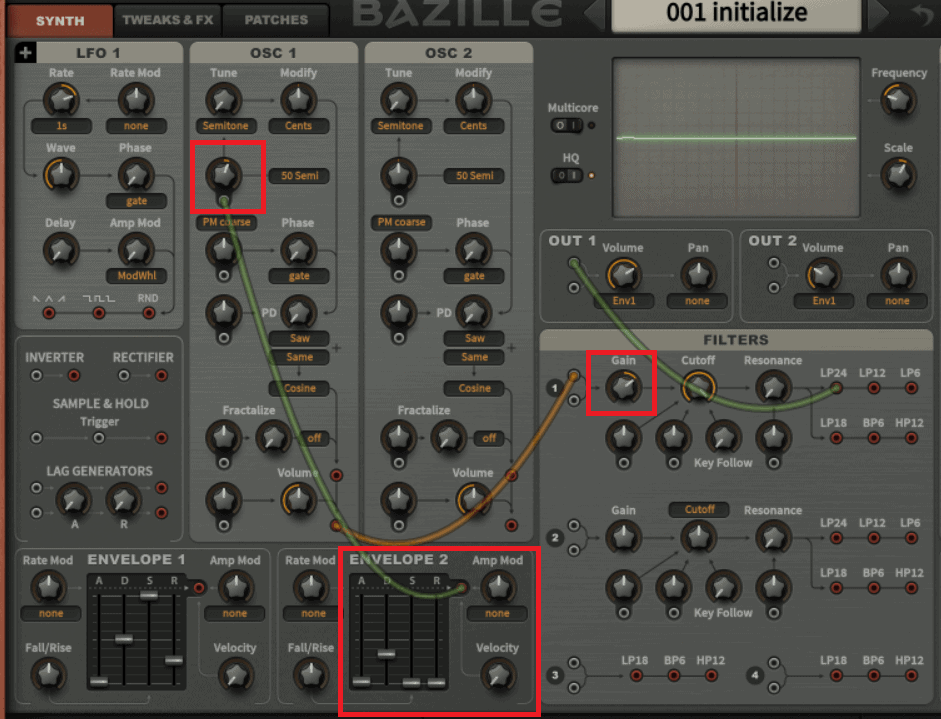Viewport: 941px width, 719px height.
Task: Toggle the OSC 1 Fractalize off selector
Action: tap(314, 438)
